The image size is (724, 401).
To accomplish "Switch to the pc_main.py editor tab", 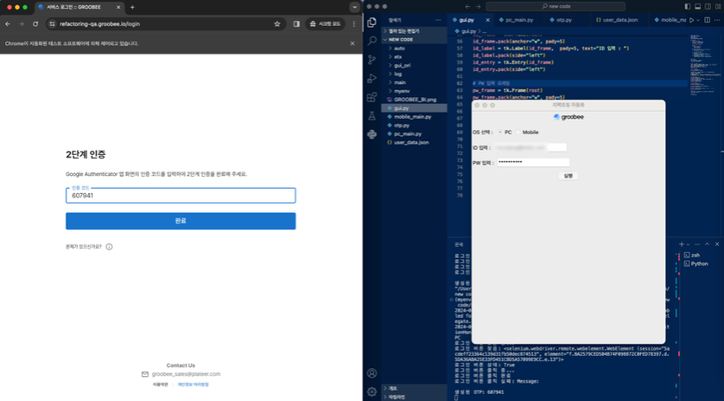I will coord(519,20).
